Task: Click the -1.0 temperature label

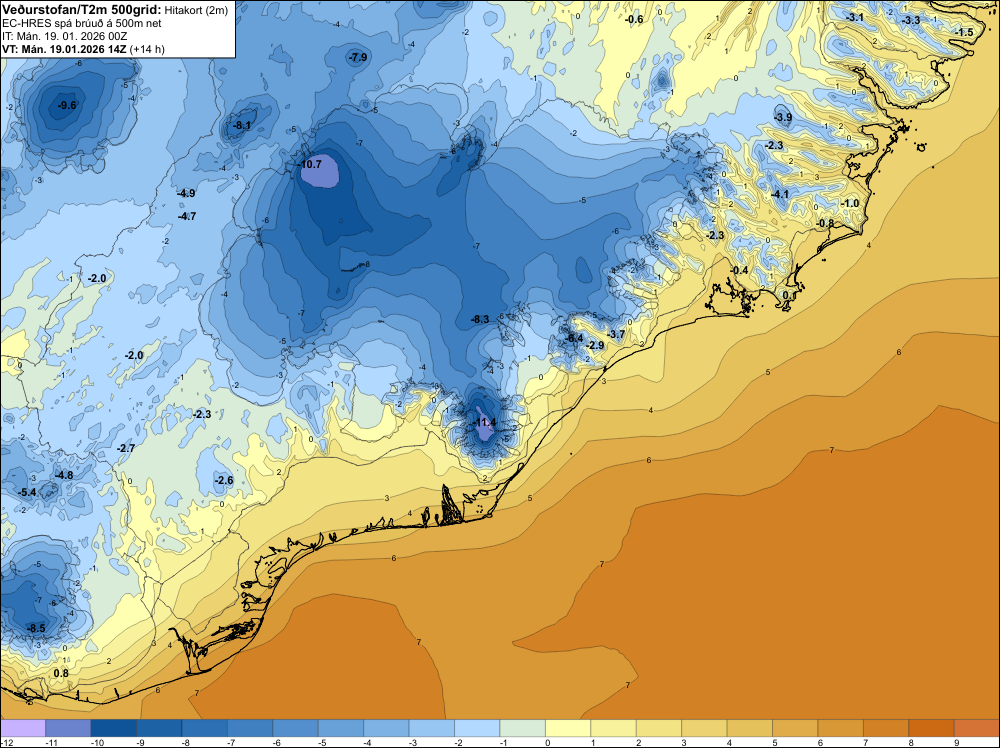Action: click(x=849, y=203)
